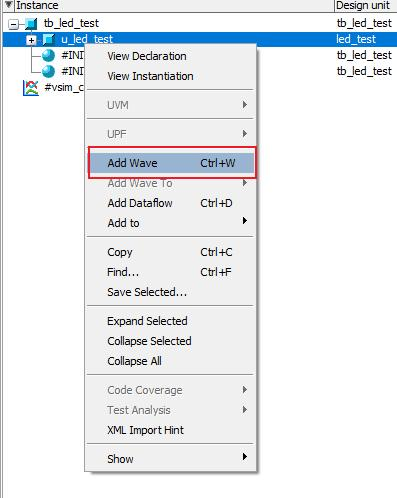397x498 pixels.
Task: Click the greyed Add Wave To entry
Action: coord(170,183)
